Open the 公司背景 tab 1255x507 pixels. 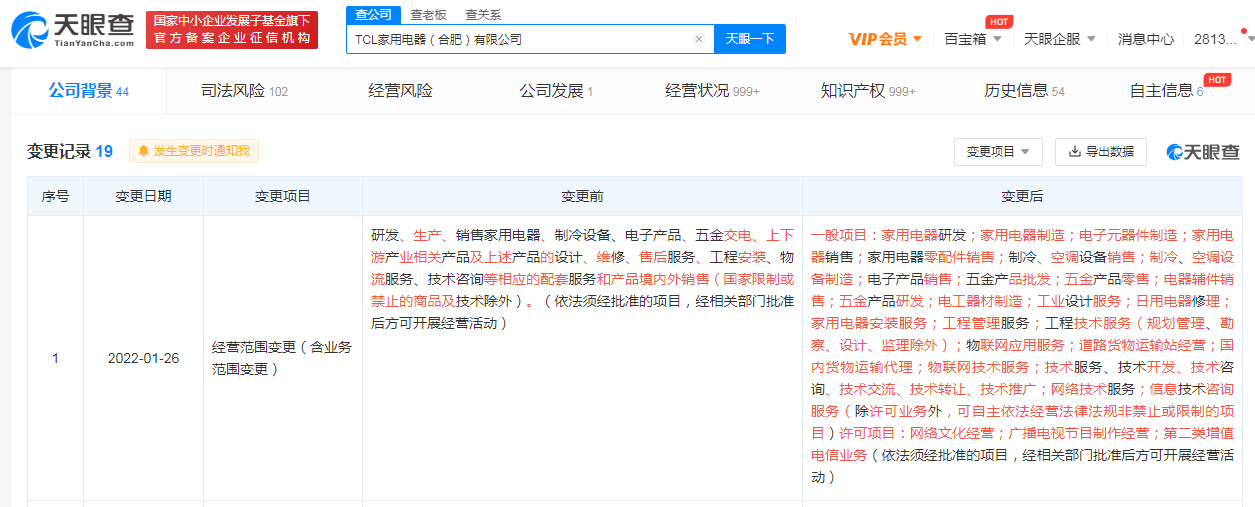pyautogui.click(x=88, y=91)
